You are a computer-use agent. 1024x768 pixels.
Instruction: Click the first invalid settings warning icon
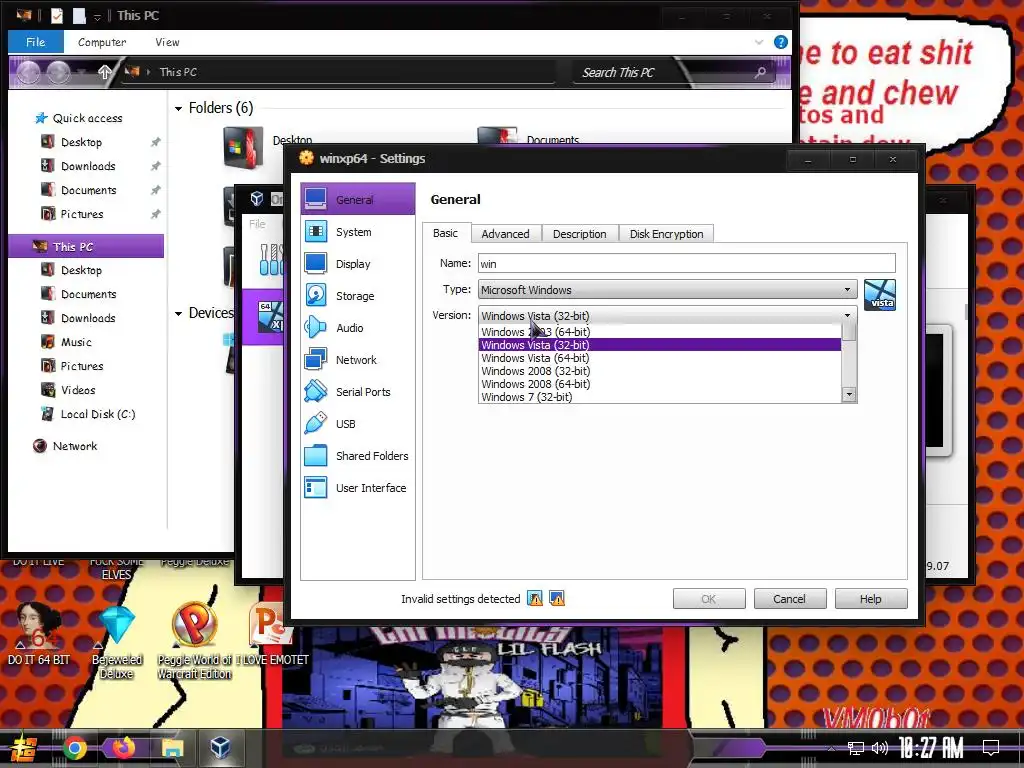[535, 598]
